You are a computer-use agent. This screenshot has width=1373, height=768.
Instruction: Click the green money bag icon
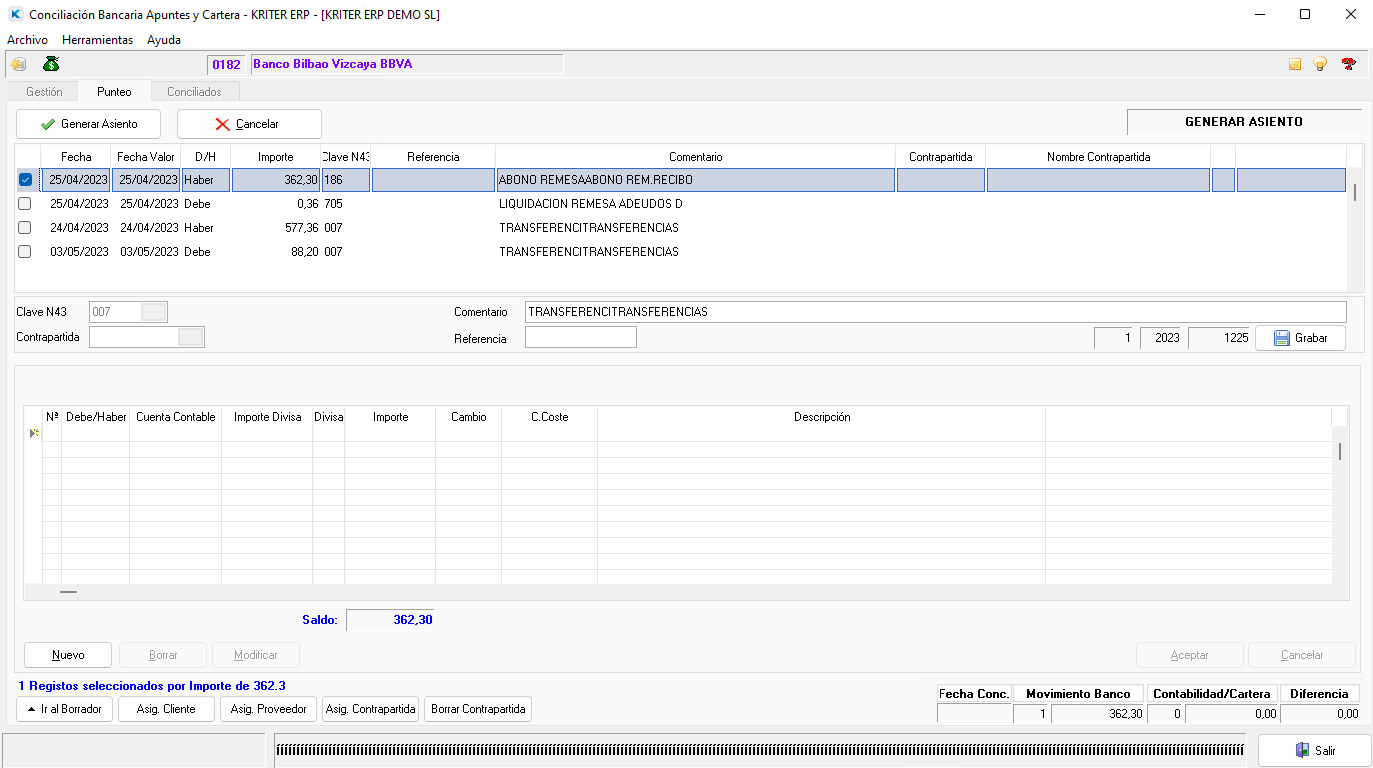pyautogui.click(x=51, y=64)
